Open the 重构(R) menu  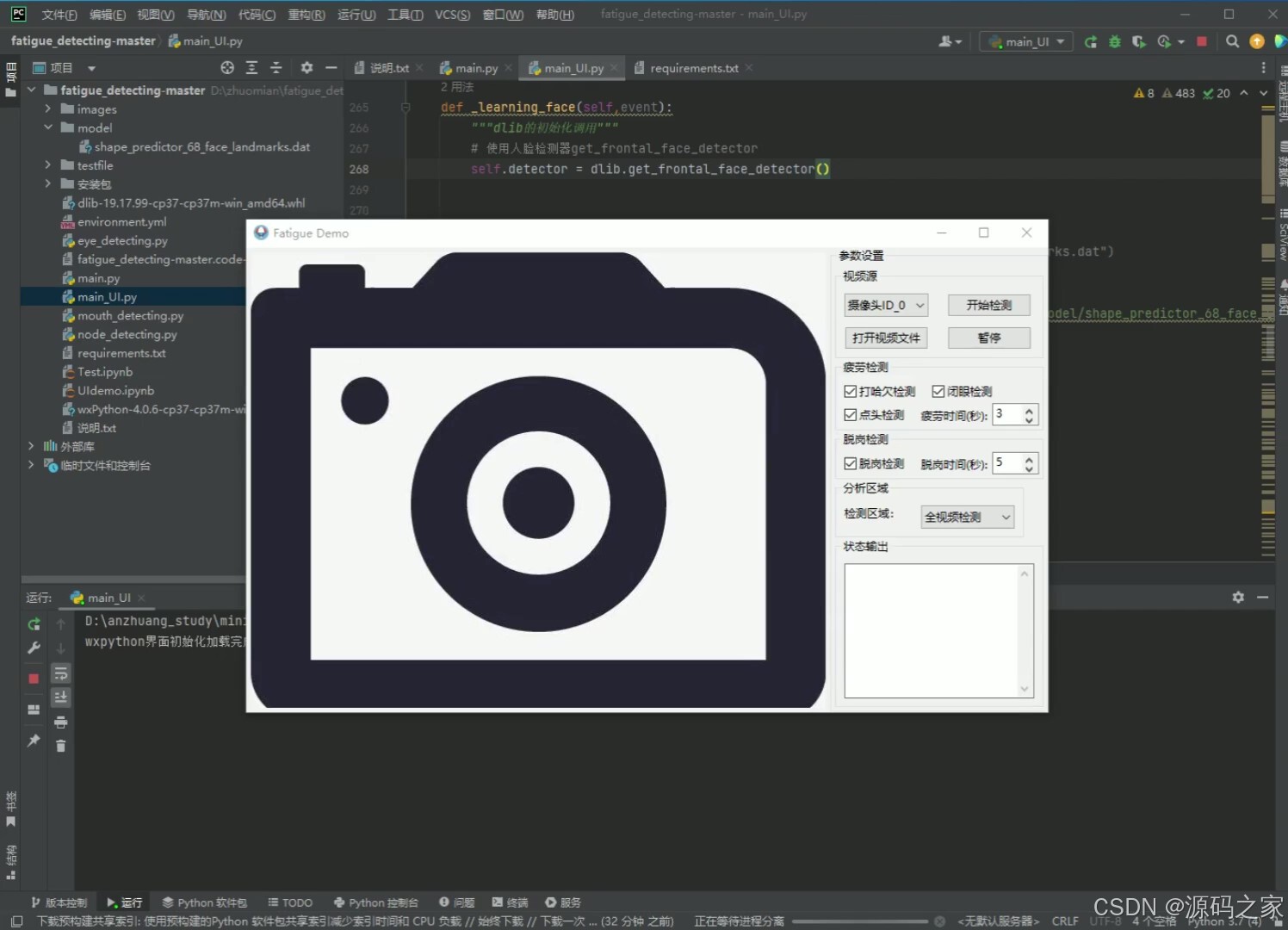307,15
